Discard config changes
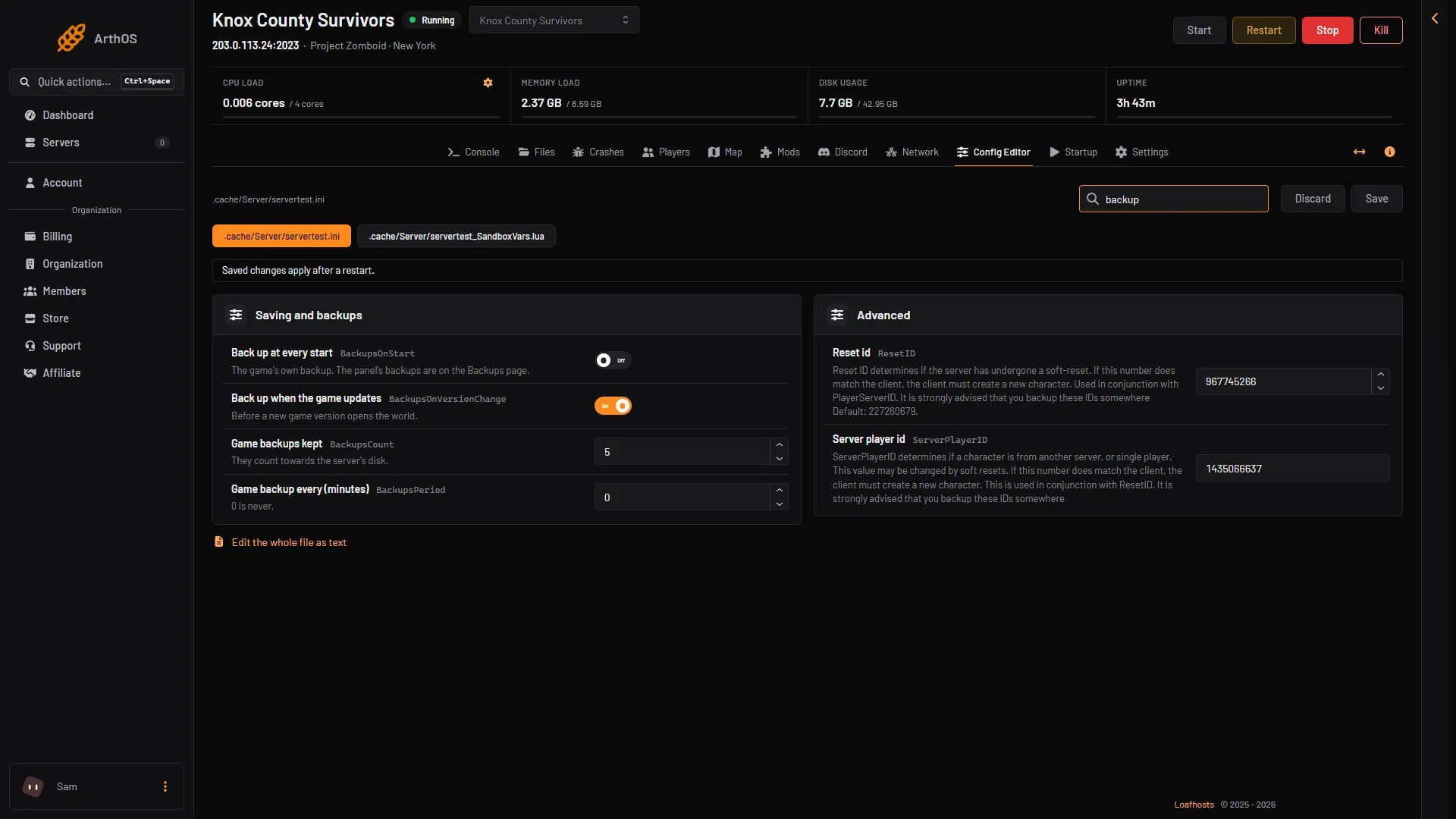 (x=1313, y=199)
